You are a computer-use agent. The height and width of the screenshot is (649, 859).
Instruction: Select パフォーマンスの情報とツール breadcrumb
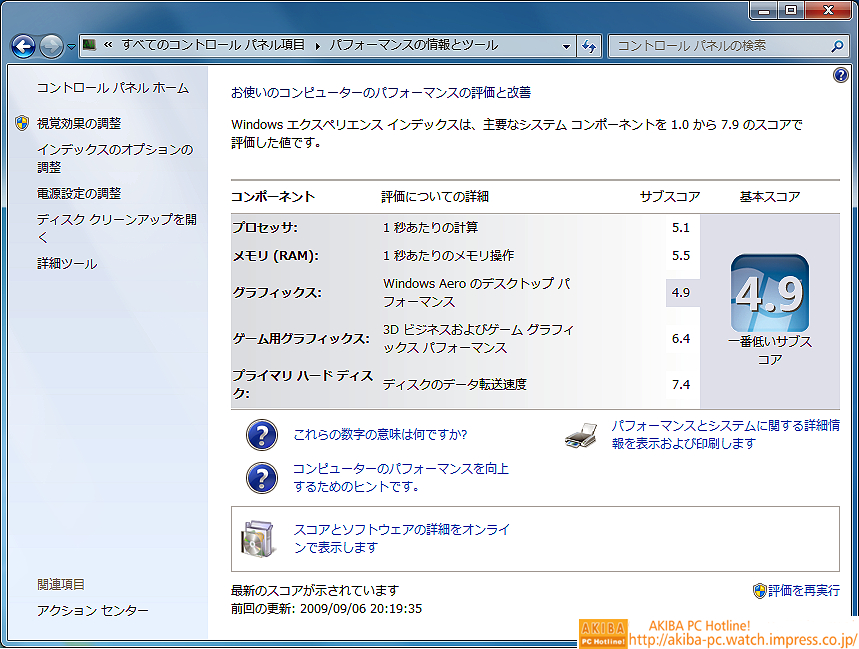pos(413,46)
